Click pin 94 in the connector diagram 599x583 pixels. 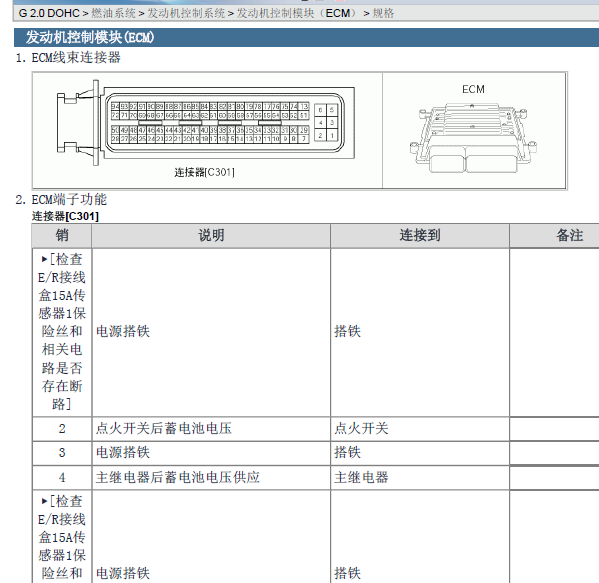(x=115, y=107)
